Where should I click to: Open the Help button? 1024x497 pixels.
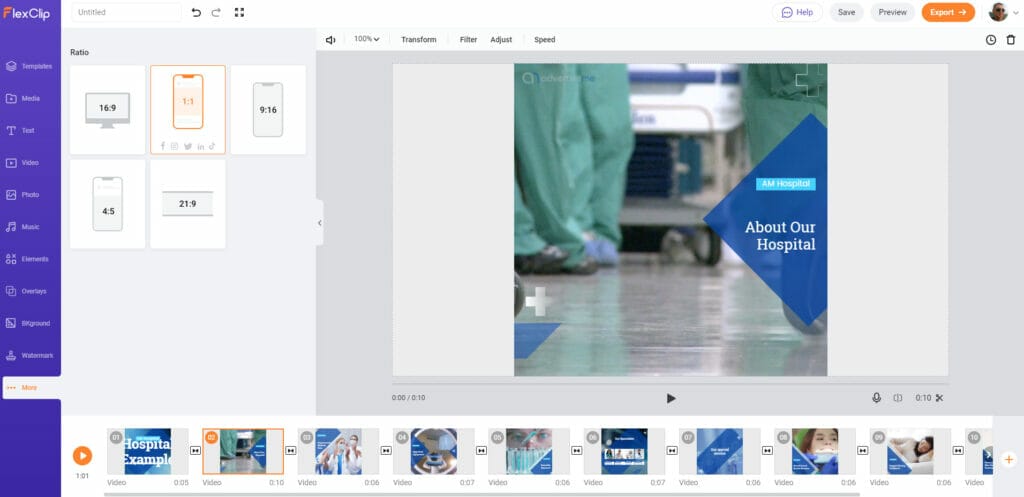797,12
